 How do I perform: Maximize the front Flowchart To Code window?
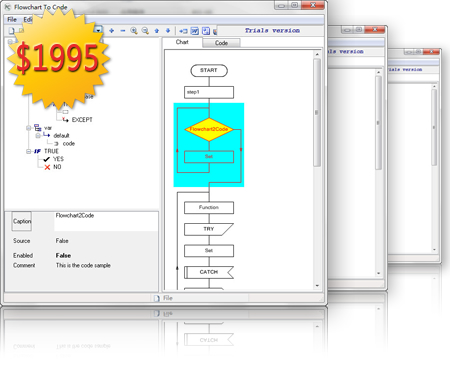click(x=295, y=5)
